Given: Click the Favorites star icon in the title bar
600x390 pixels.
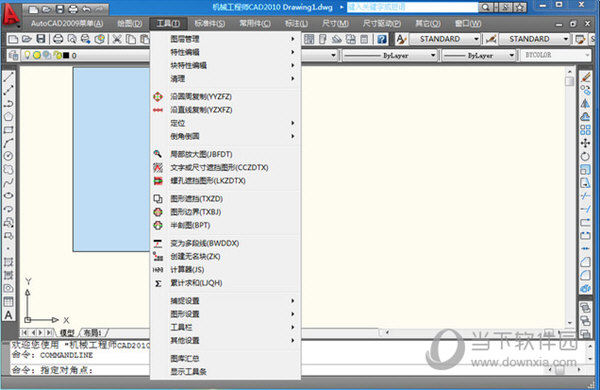Looking at the screenshot, I should pos(520,7).
